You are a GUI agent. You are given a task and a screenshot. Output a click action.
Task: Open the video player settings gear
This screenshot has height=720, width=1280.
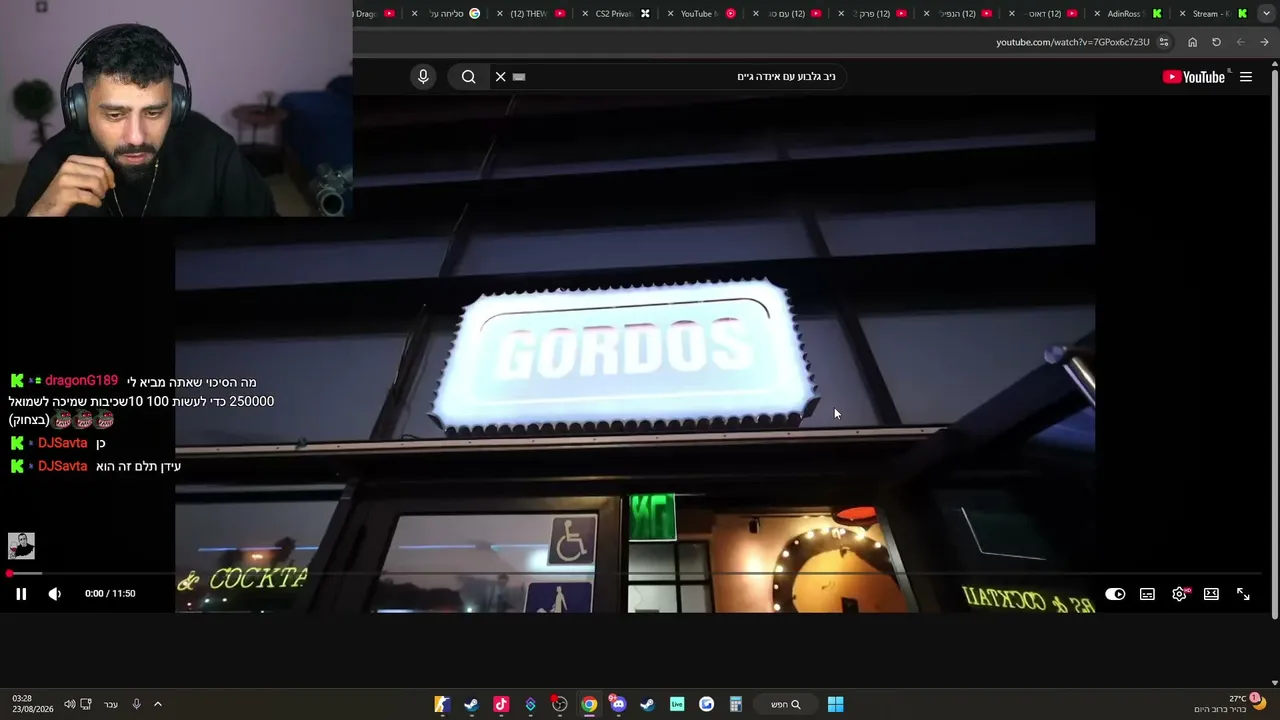[1180, 594]
